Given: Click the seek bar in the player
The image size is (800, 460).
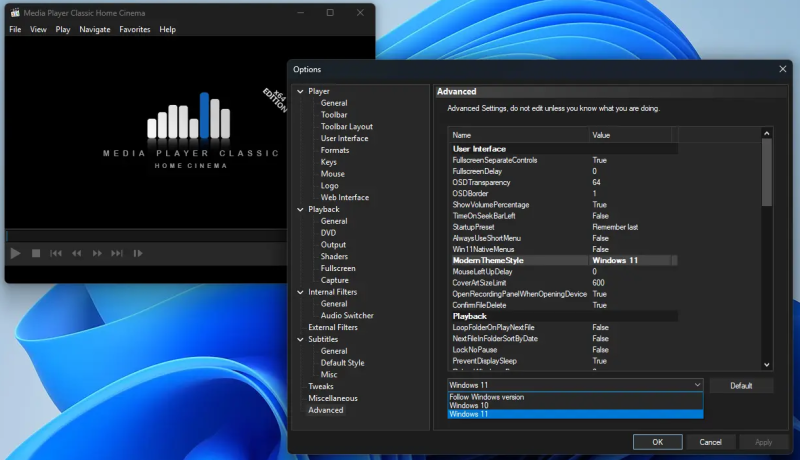Looking at the screenshot, I should [x=146, y=236].
